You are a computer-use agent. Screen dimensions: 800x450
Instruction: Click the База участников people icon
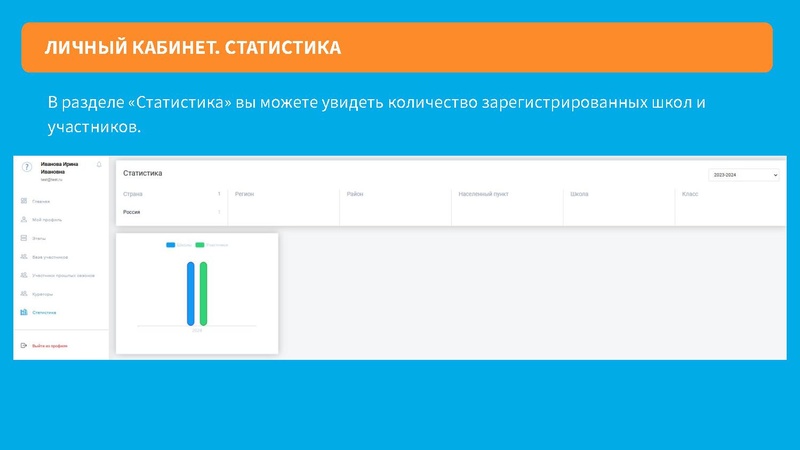(x=23, y=257)
